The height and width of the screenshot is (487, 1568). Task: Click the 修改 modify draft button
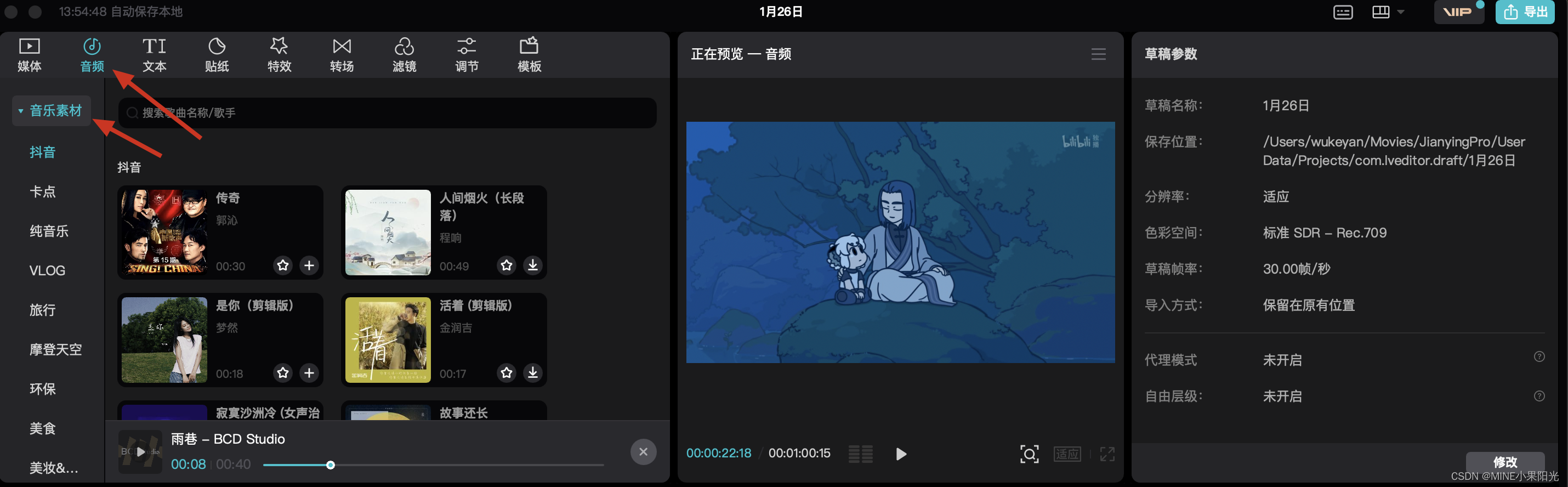tap(1505, 462)
